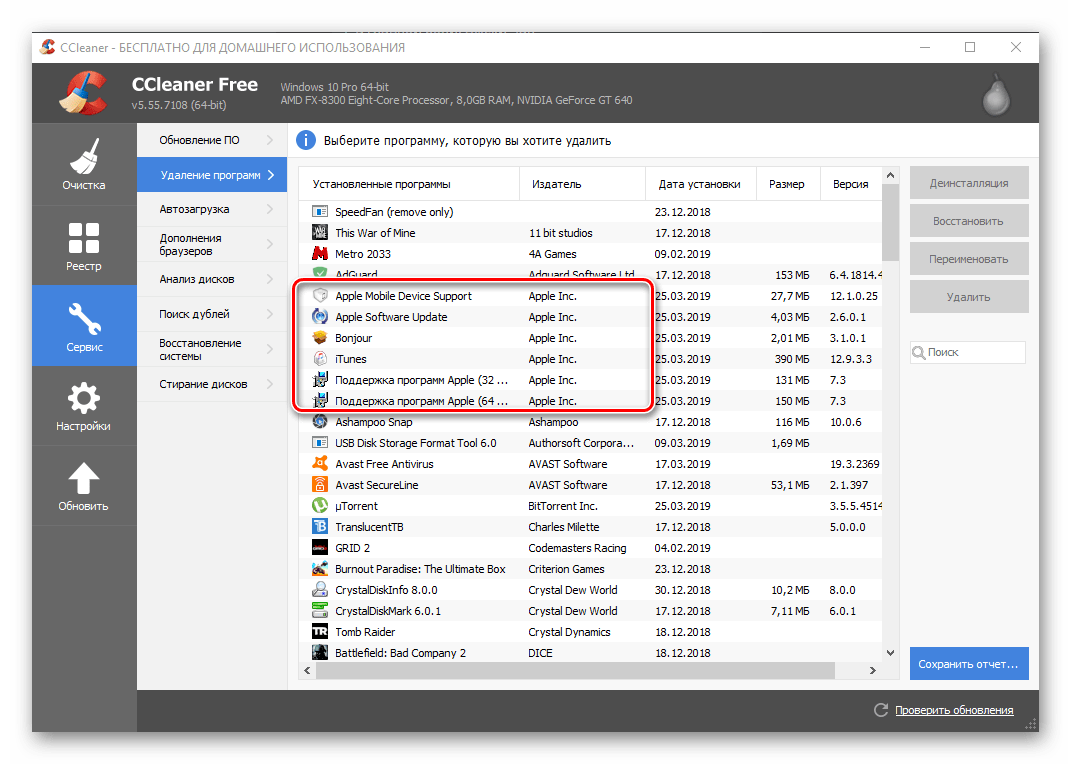The width and height of the screenshot is (1071, 764).
Task: Click the Переименовать button
Action: (x=969, y=259)
